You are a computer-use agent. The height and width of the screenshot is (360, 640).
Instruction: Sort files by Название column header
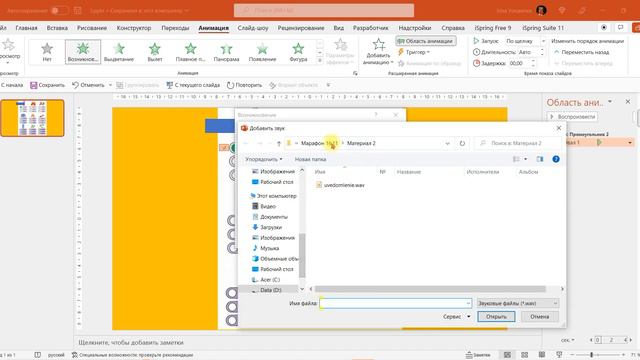tap(409, 172)
